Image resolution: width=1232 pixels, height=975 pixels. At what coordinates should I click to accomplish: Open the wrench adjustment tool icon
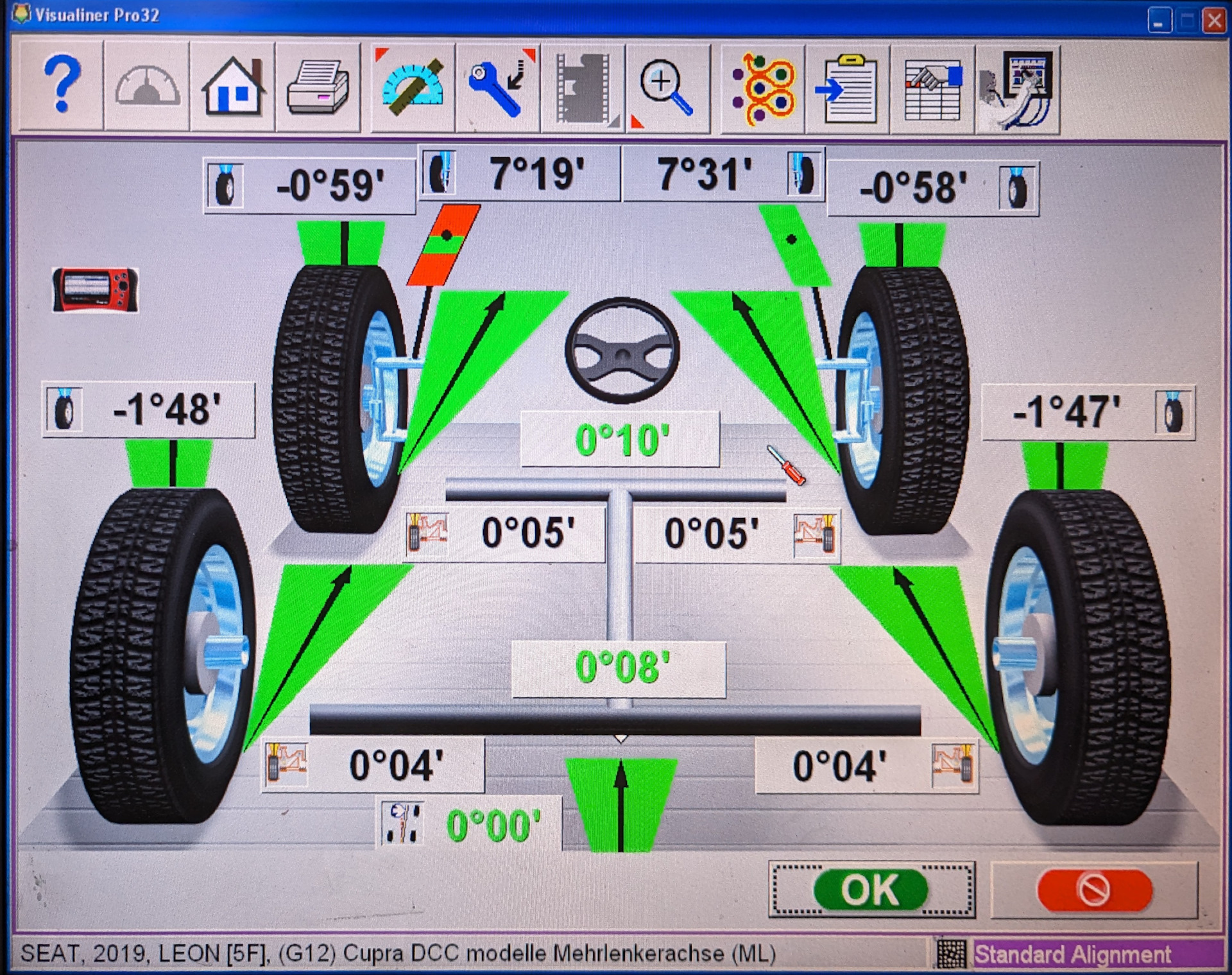pyautogui.click(x=499, y=88)
